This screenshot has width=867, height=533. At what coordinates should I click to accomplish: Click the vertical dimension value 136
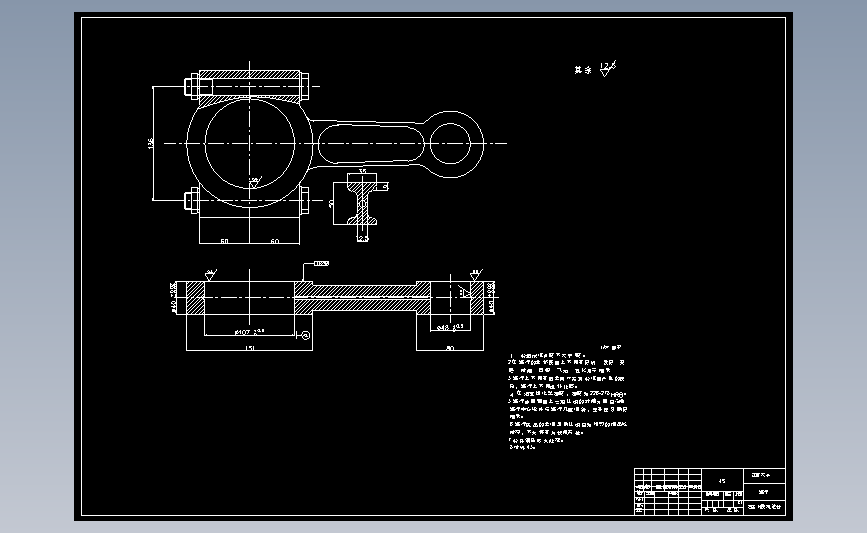pyautogui.click(x=150, y=143)
